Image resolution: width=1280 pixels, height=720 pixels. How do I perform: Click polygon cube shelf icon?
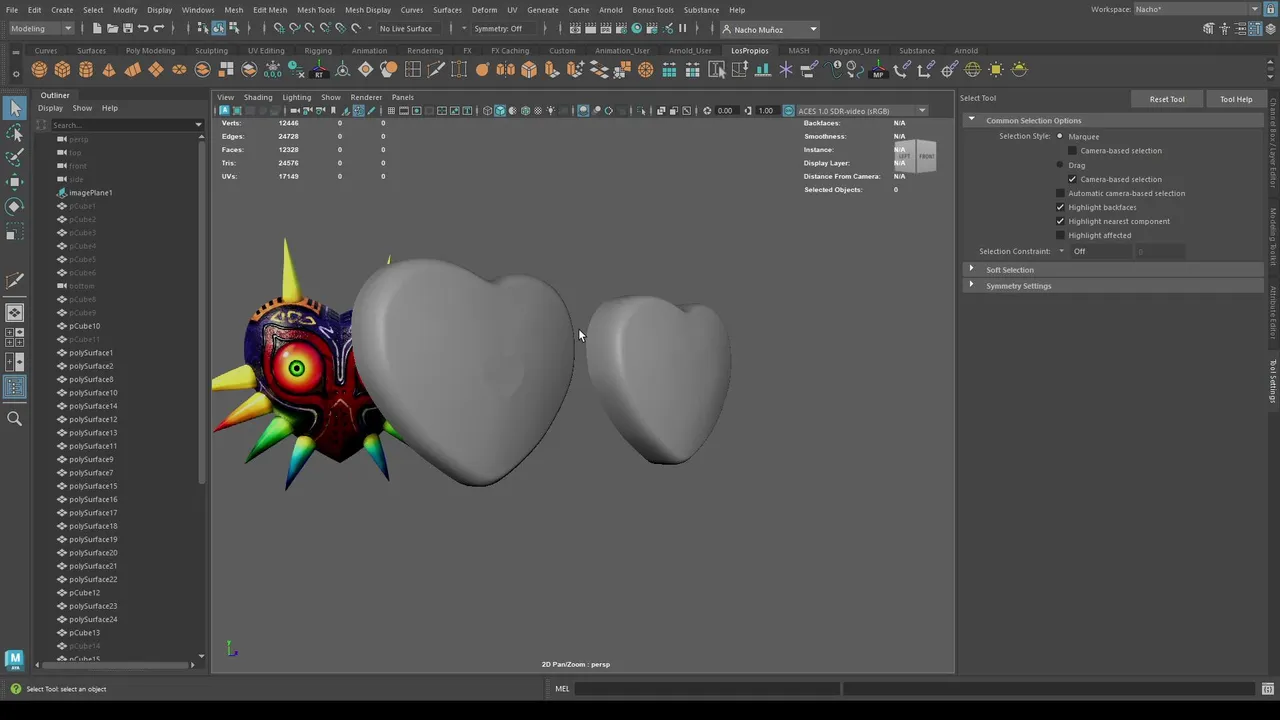(62, 69)
